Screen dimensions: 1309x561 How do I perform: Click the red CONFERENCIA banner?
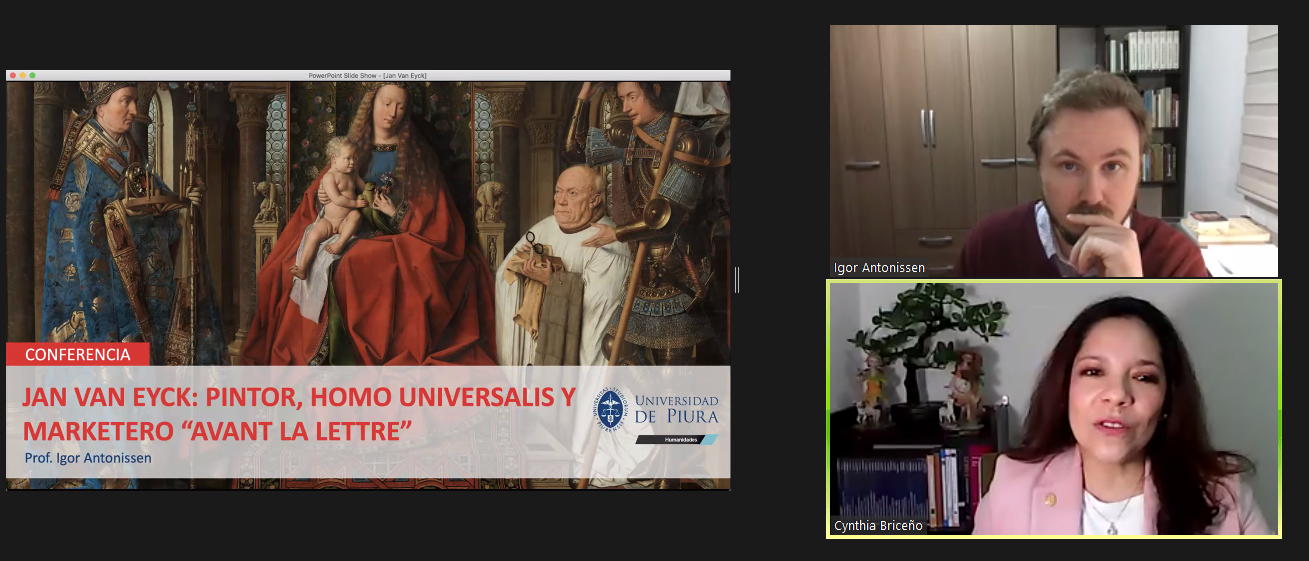coord(77,354)
